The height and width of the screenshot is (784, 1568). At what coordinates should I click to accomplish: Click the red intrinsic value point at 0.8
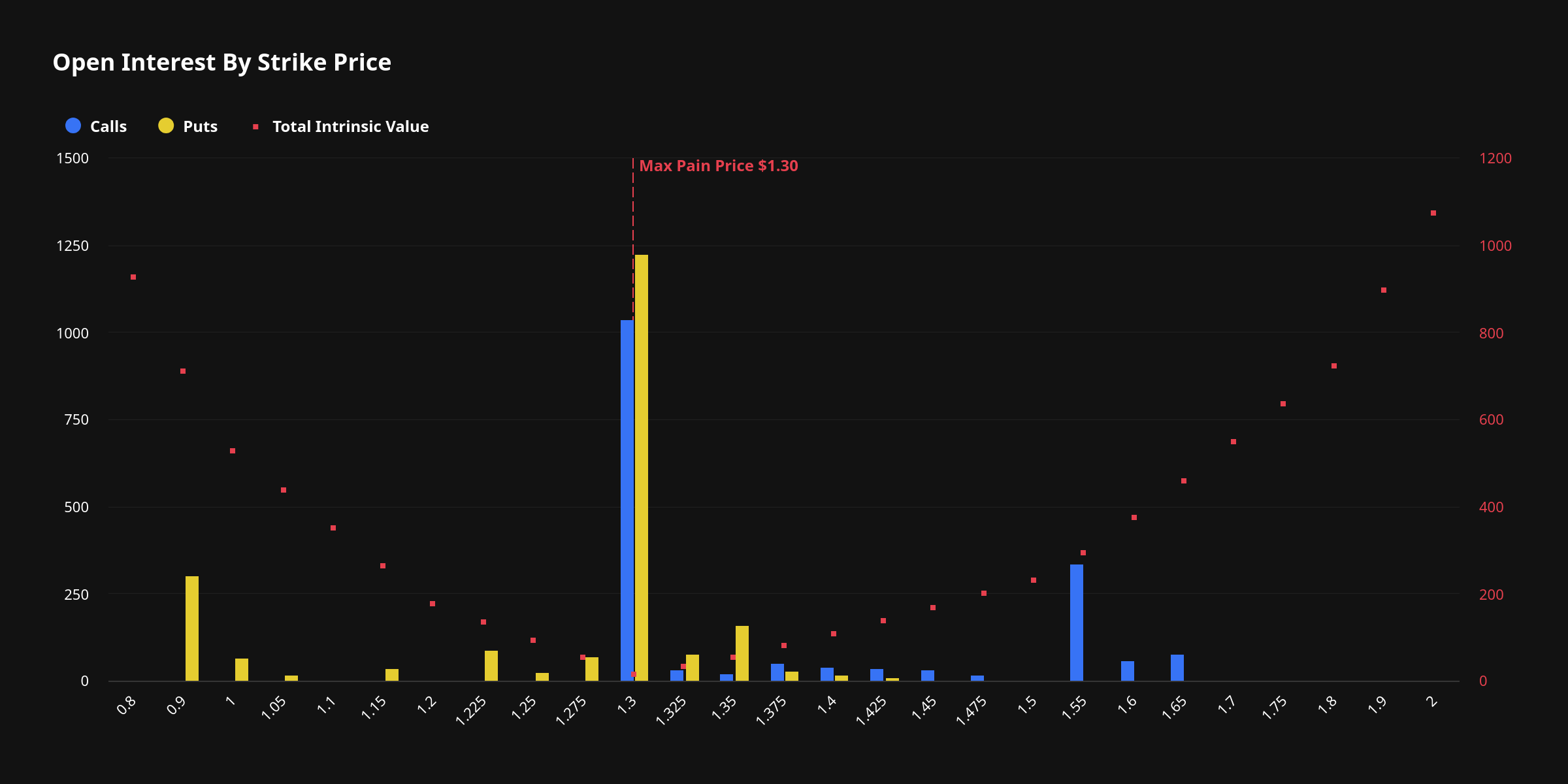point(133,277)
